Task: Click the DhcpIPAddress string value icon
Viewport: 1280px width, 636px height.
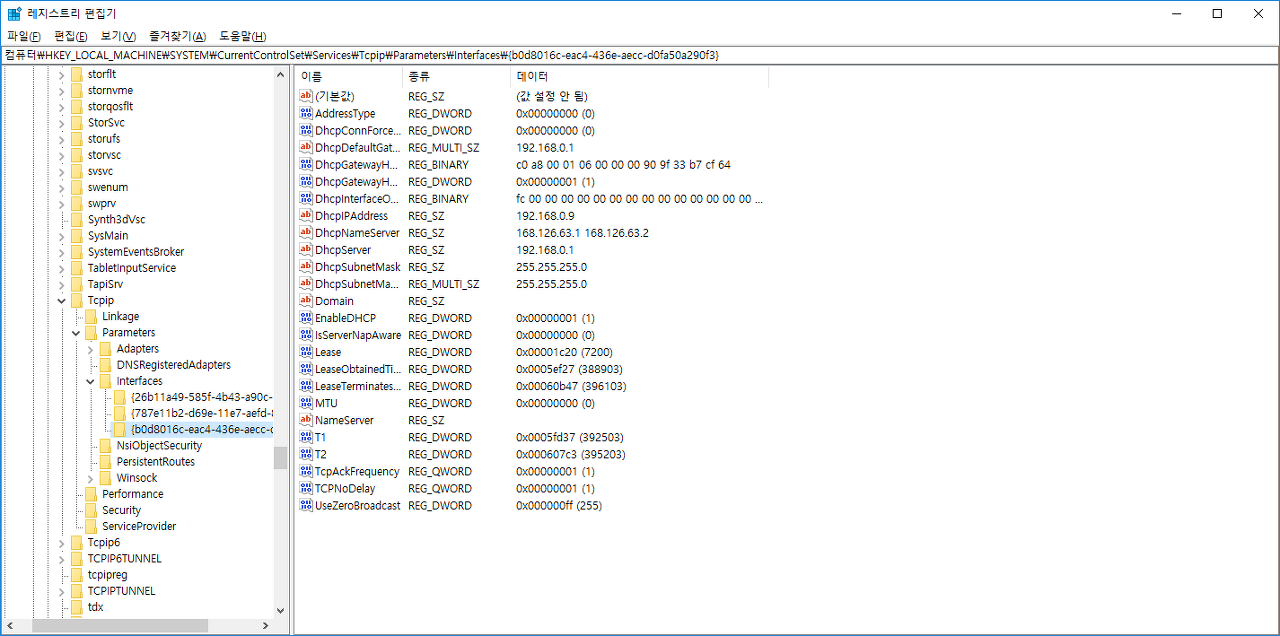Action: [307, 216]
